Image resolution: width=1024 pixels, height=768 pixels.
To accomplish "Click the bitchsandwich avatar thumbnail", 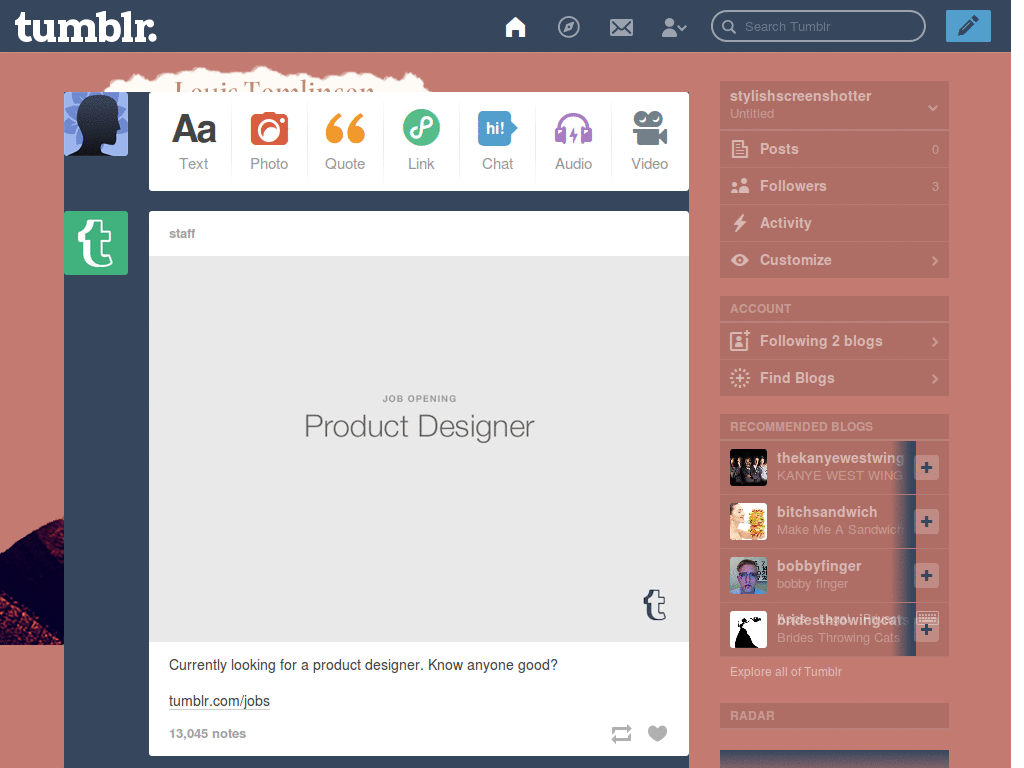I will 748,521.
